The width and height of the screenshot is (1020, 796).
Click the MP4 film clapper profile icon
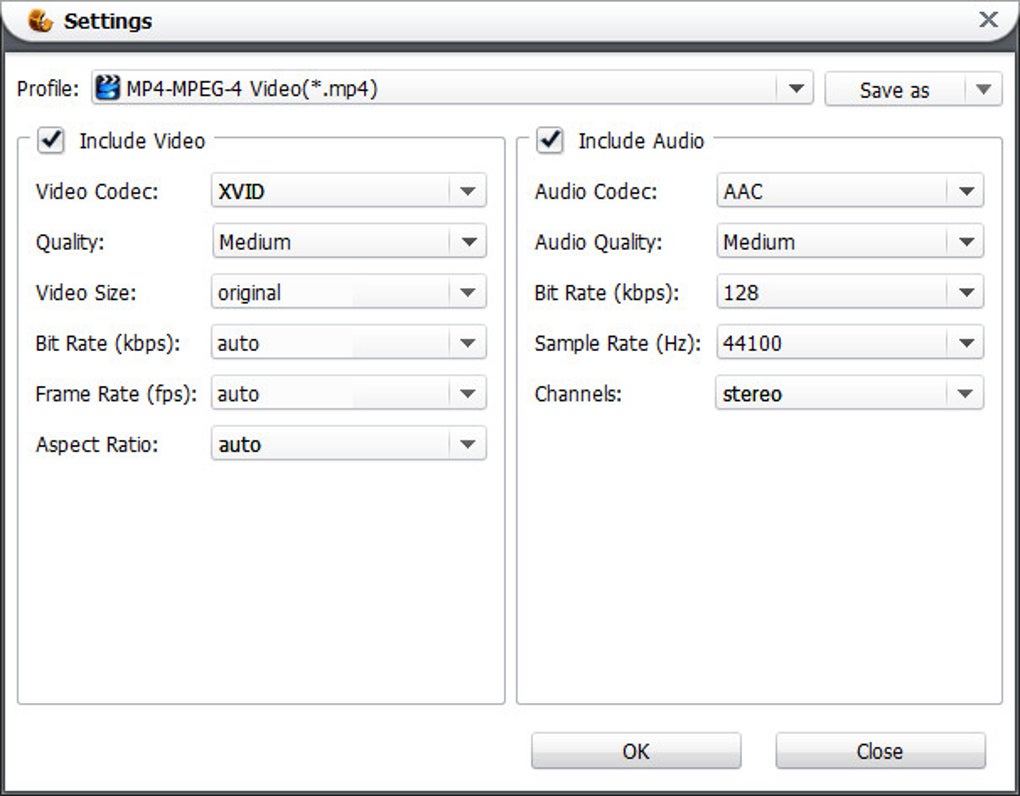click(x=107, y=89)
